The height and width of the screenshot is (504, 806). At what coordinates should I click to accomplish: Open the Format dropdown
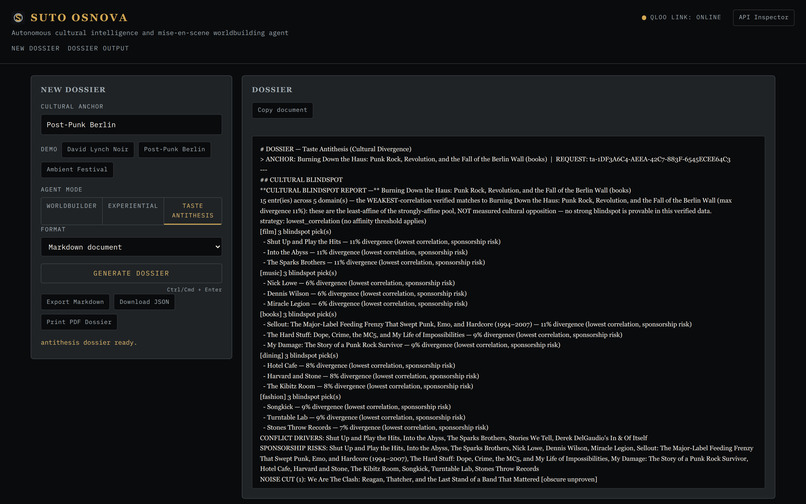(131, 247)
